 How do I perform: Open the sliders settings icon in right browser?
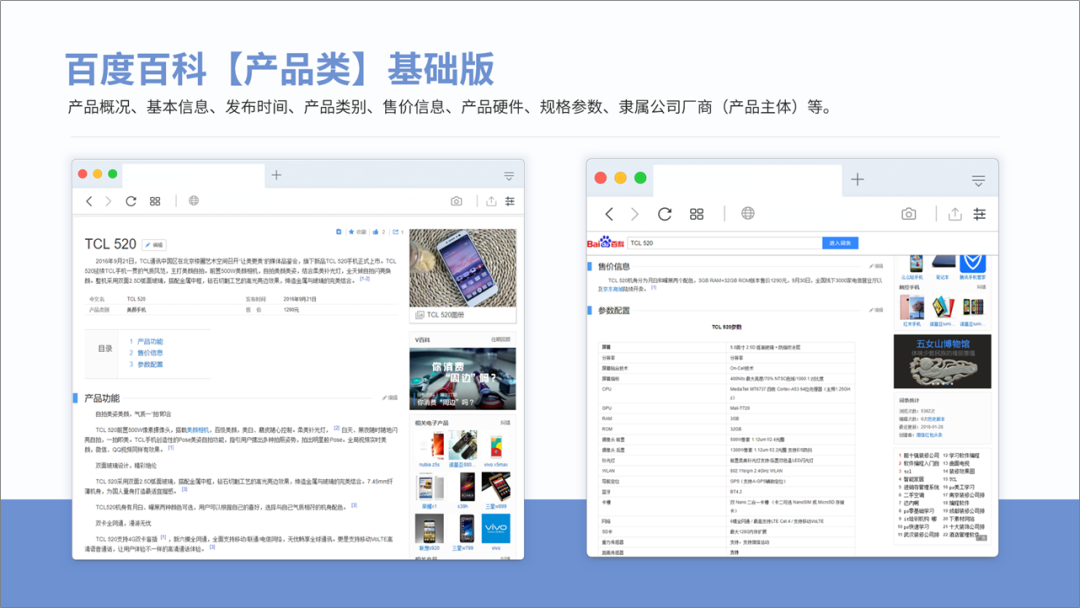coord(979,214)
